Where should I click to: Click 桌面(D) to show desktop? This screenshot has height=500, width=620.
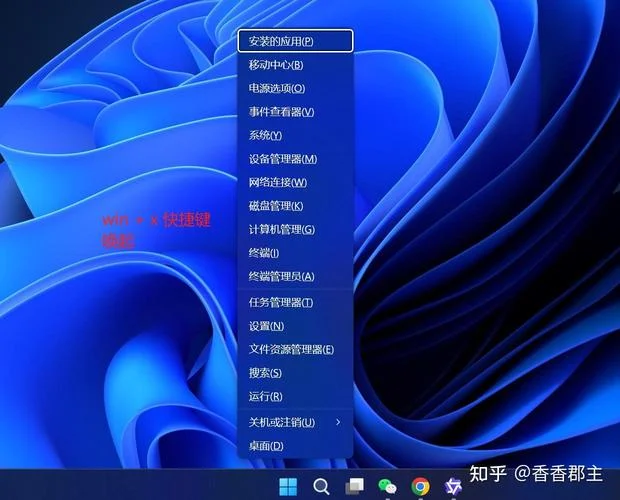click(x=295, y=446)
